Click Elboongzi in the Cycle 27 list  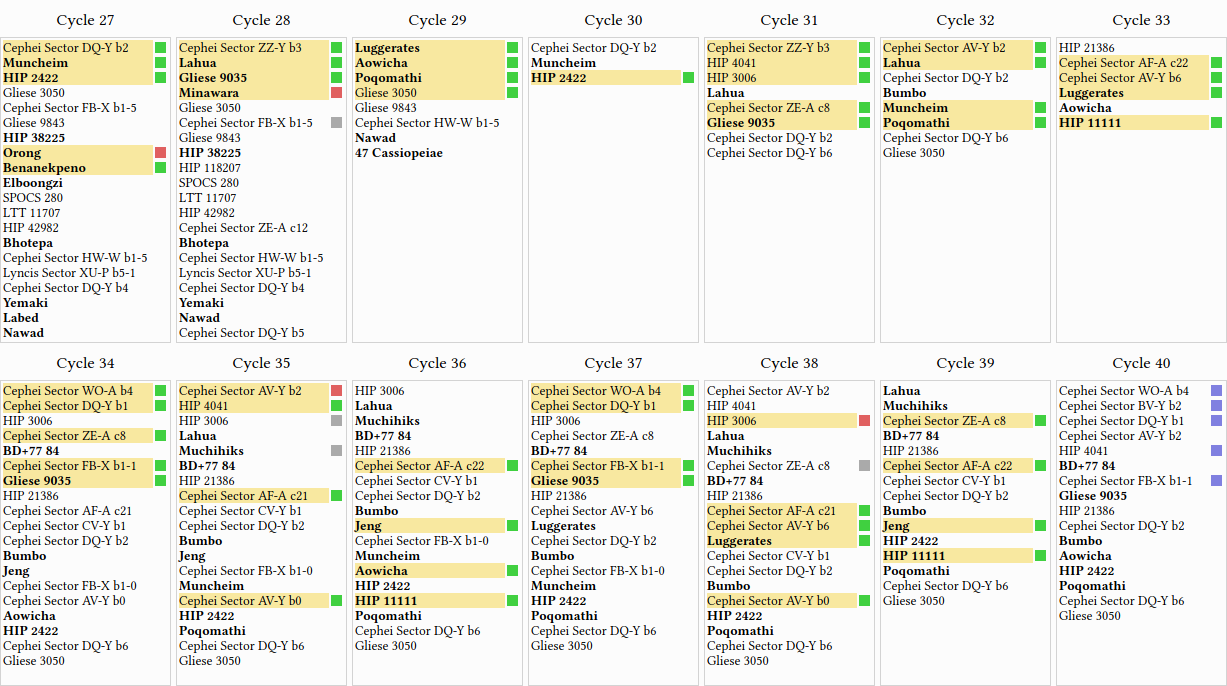(33, 183)
